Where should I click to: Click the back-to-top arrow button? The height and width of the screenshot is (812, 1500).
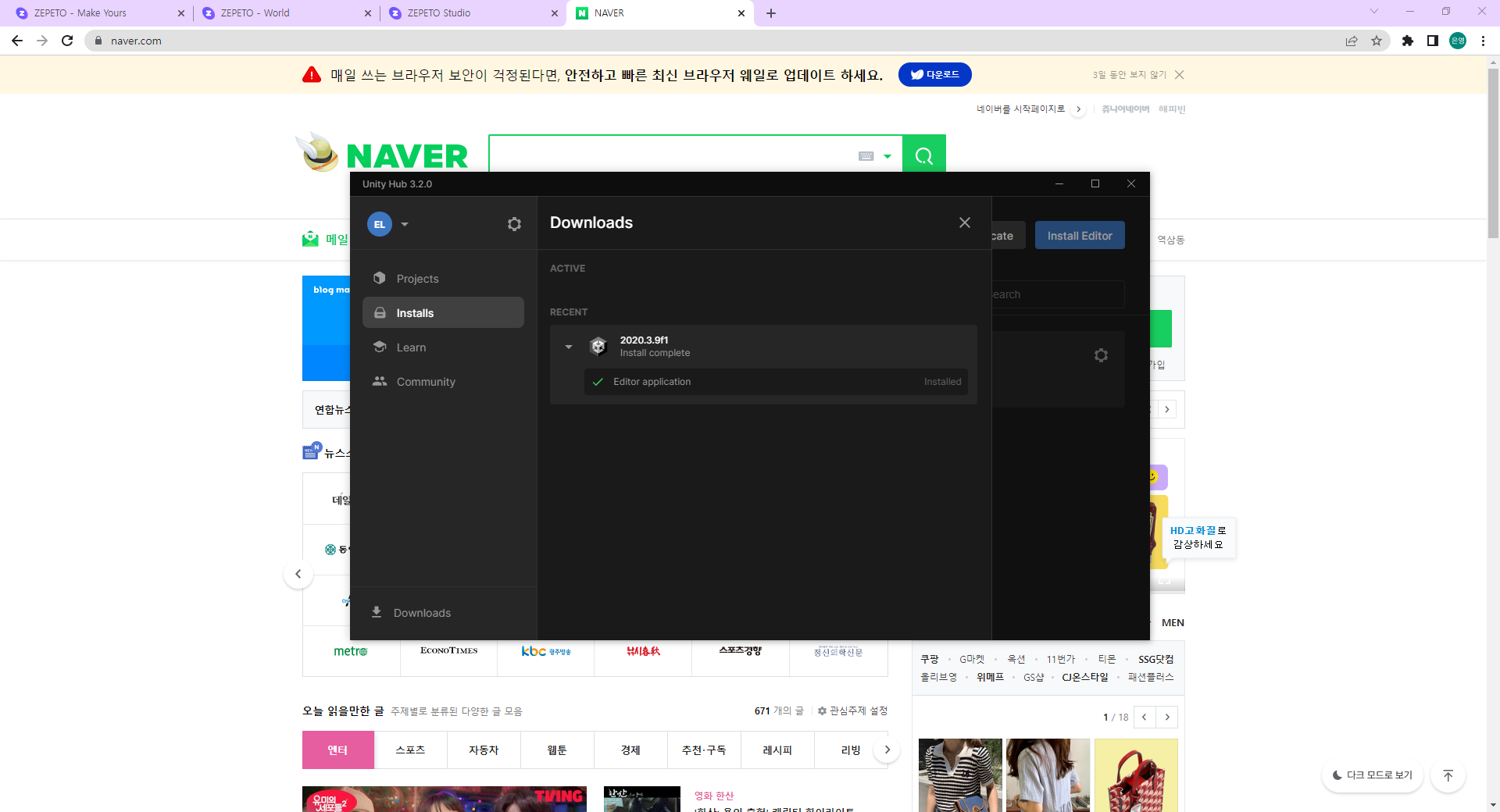coord(1448,775)
